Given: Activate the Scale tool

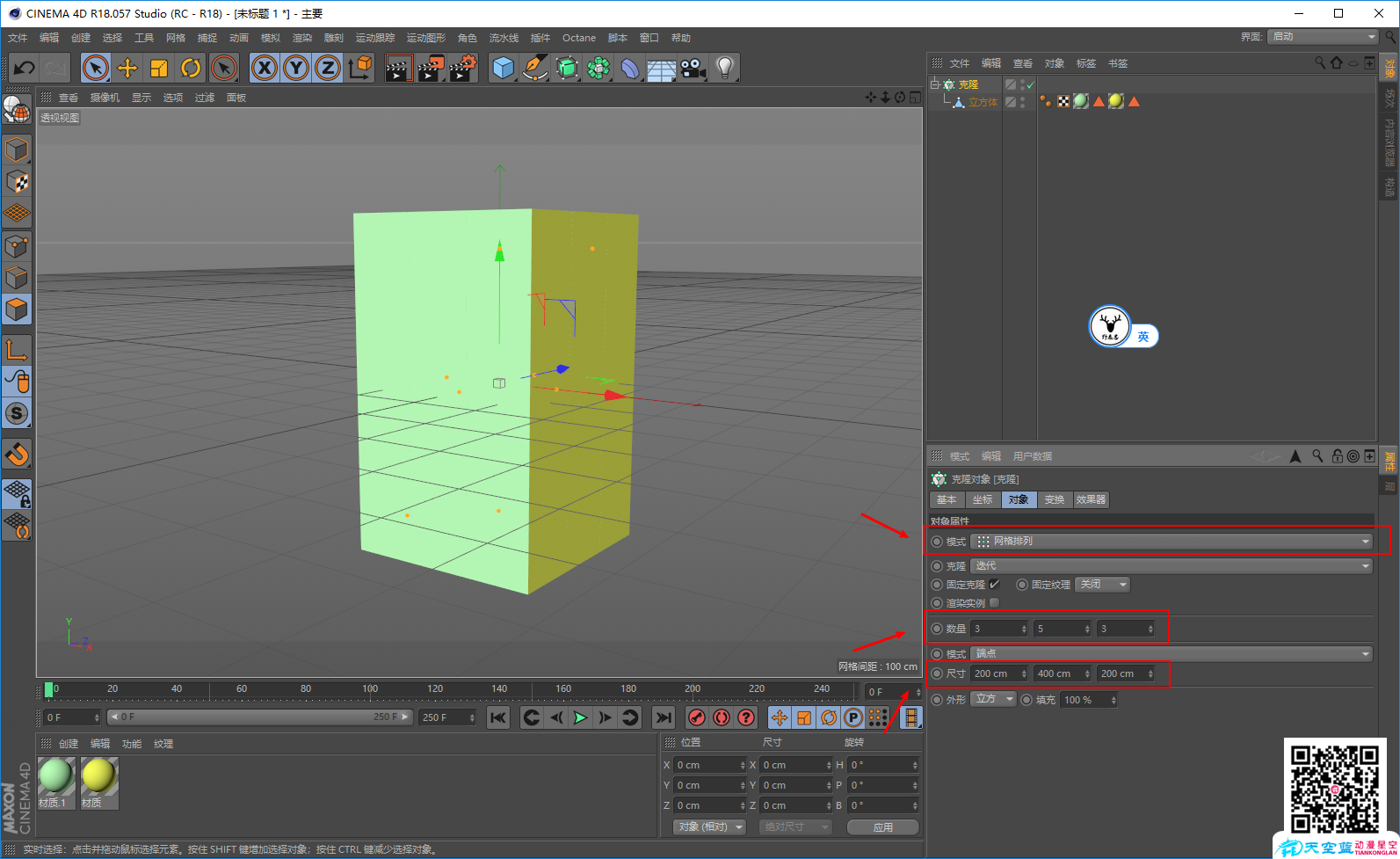Looking at the screenshot, I should tap(159, 68).
